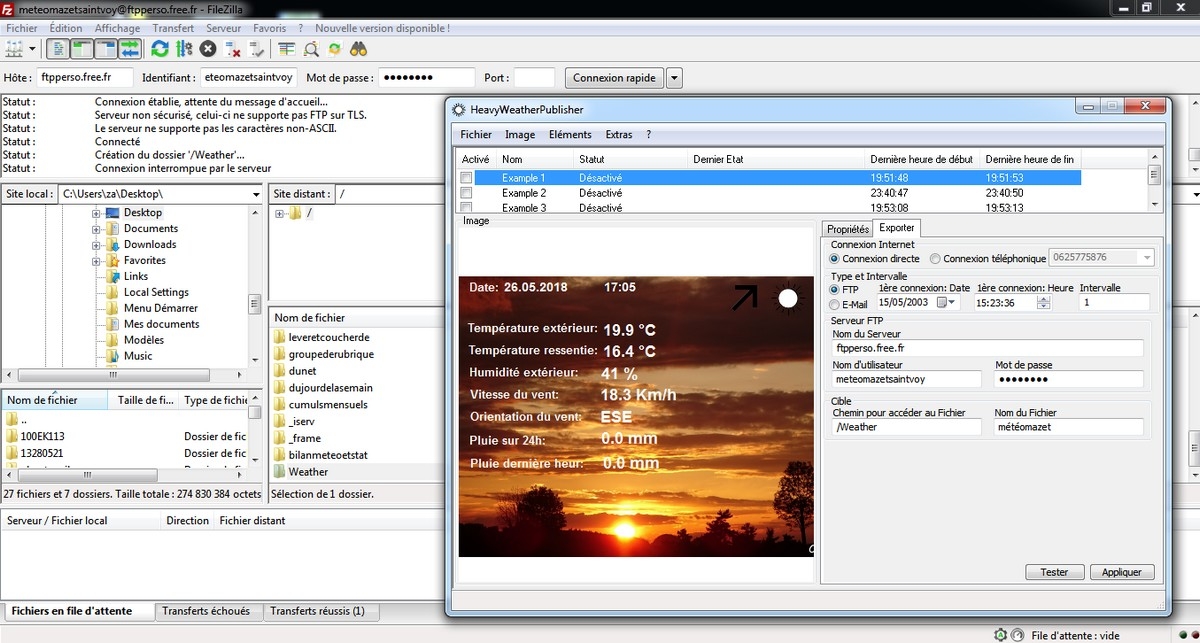Image resolution: width=1200 pixels, height=643 pixels.
Task: Choose the FTP radio option
Action: [835, 290]
